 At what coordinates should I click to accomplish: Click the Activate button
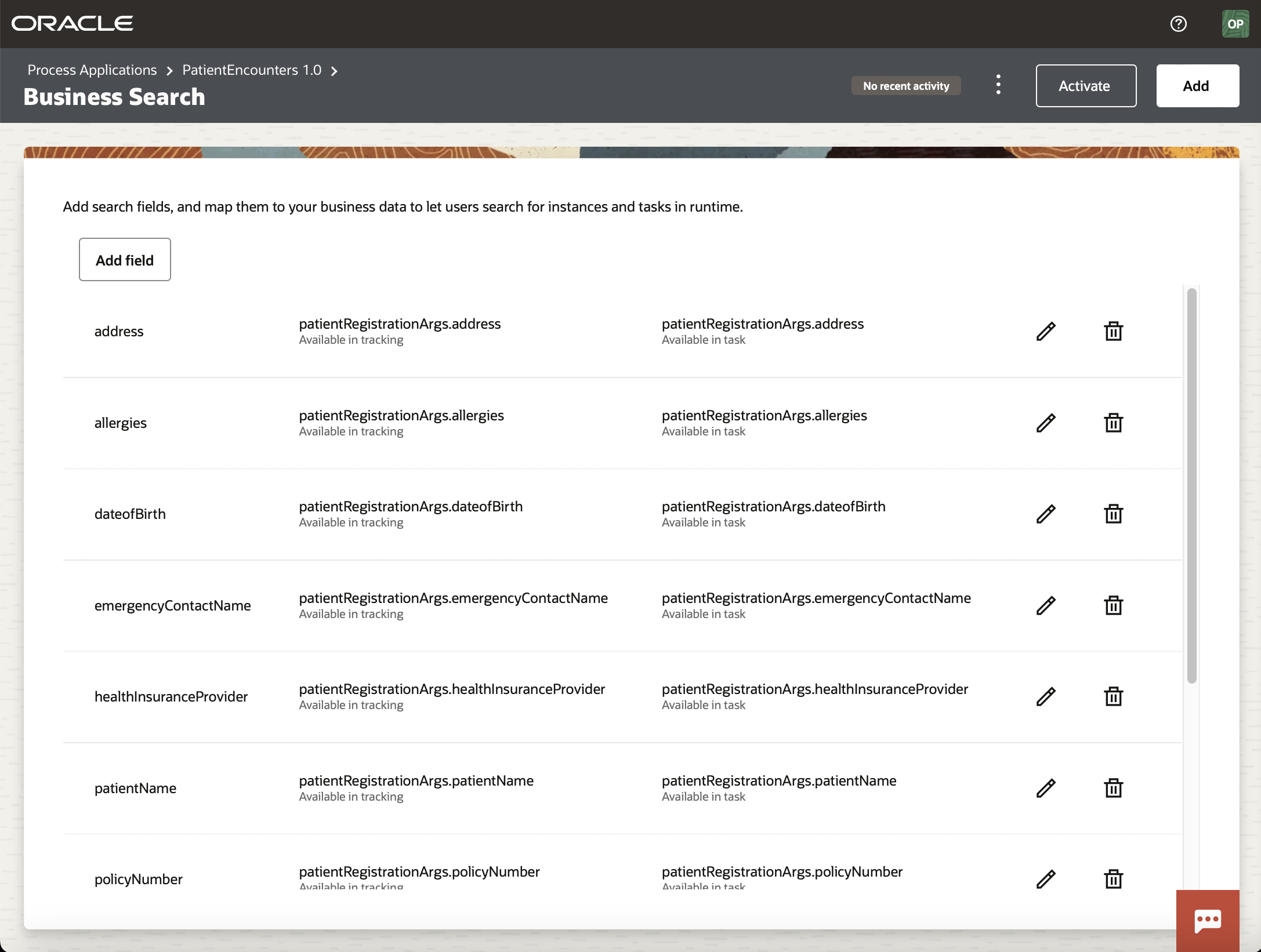1085,85
